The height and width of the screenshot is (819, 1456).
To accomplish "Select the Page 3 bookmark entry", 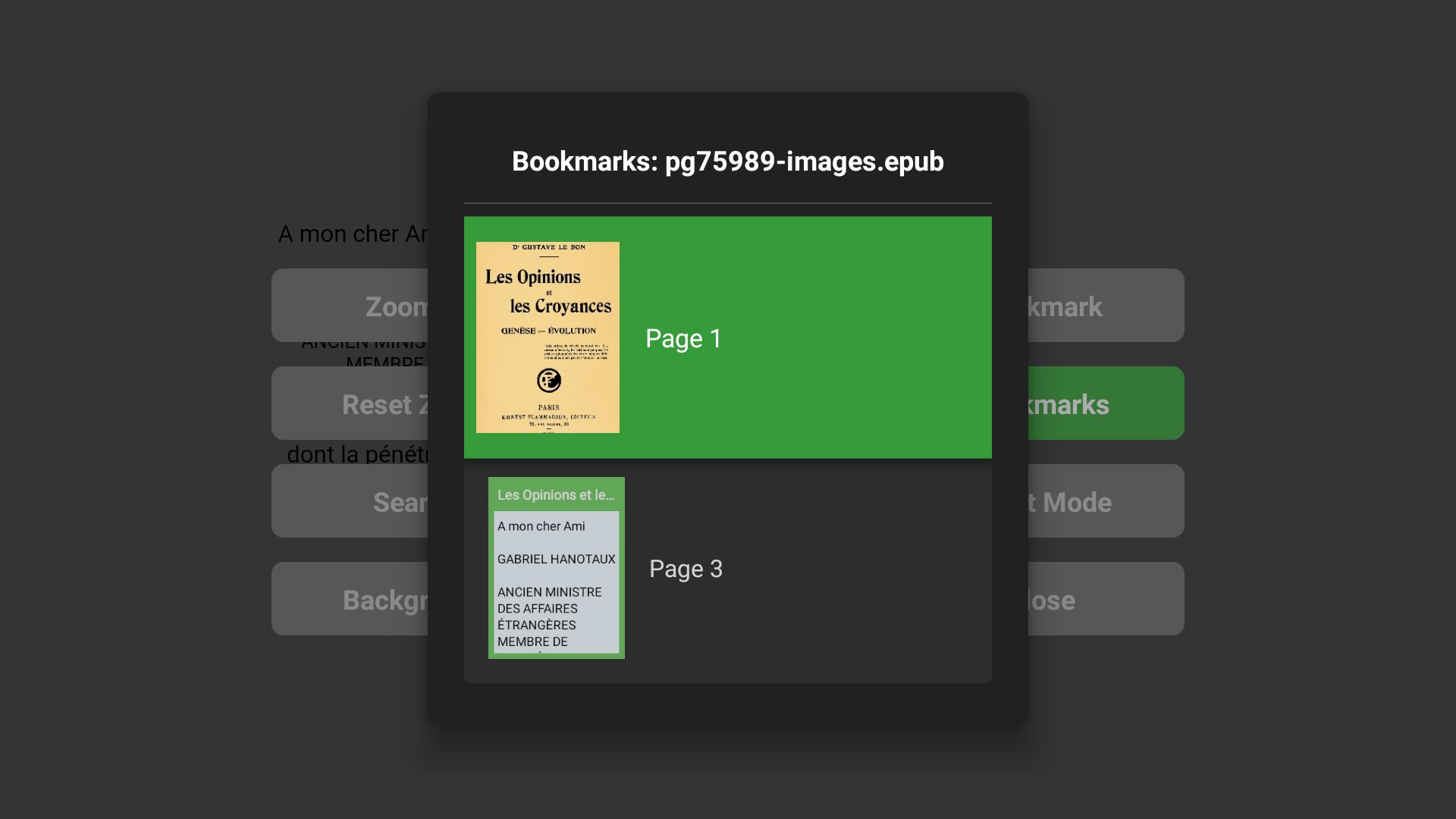I will [728, 570].
